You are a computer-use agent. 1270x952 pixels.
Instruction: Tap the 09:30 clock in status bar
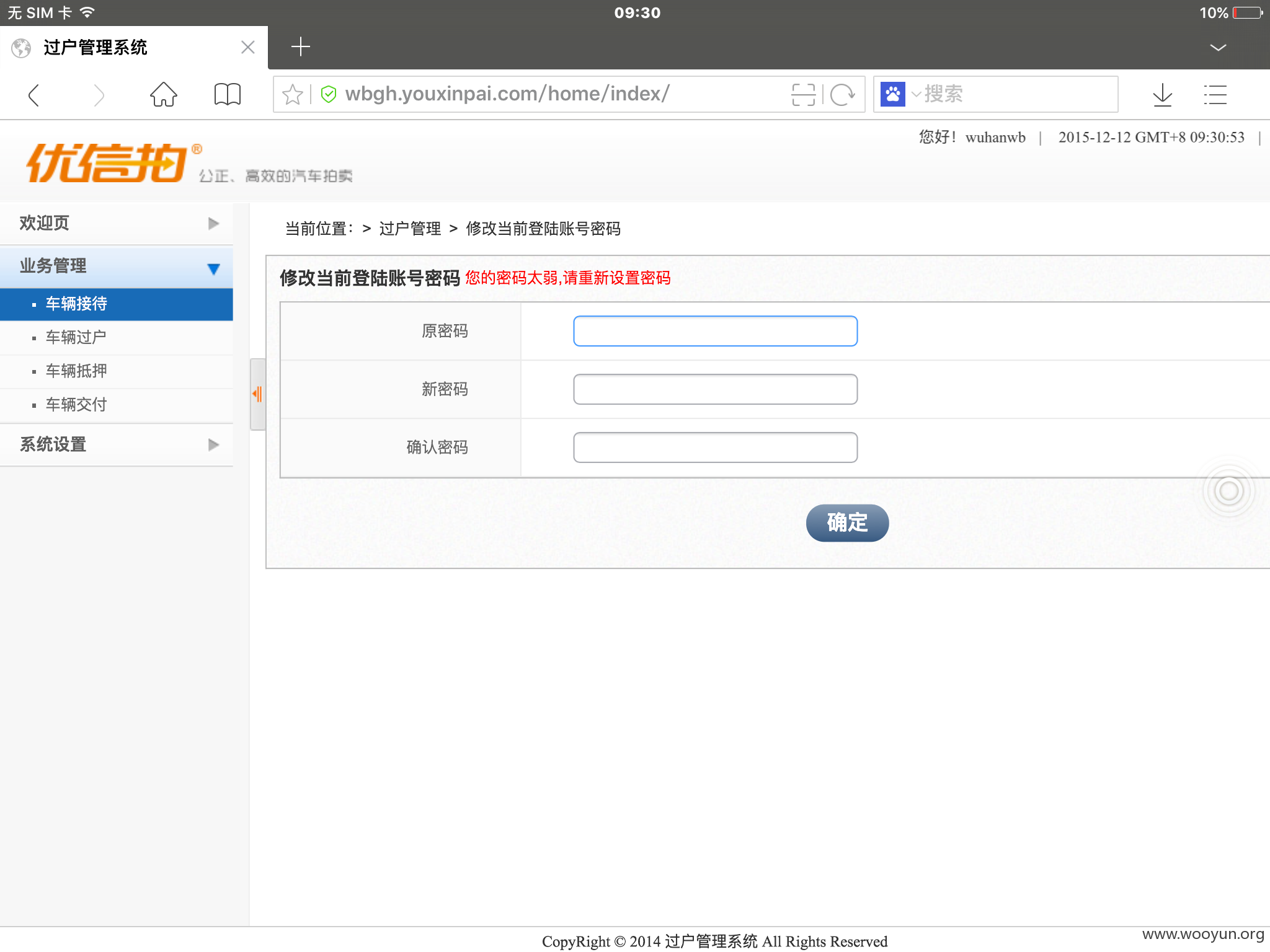[x=637, y=12]
